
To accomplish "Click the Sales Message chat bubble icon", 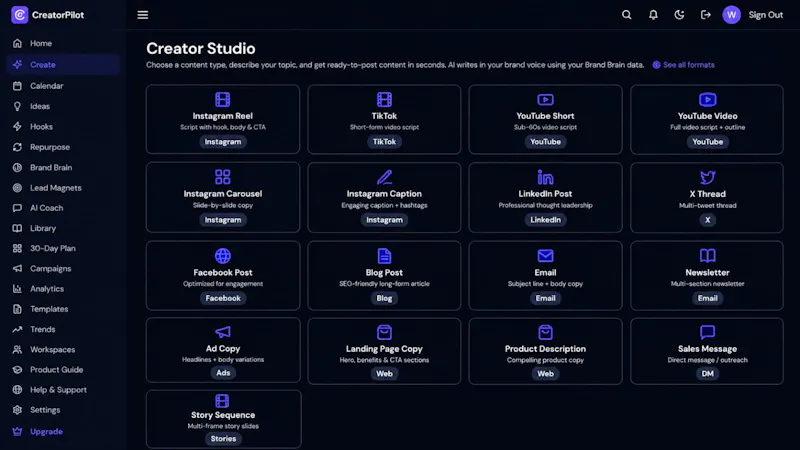I will pos(707,332).
